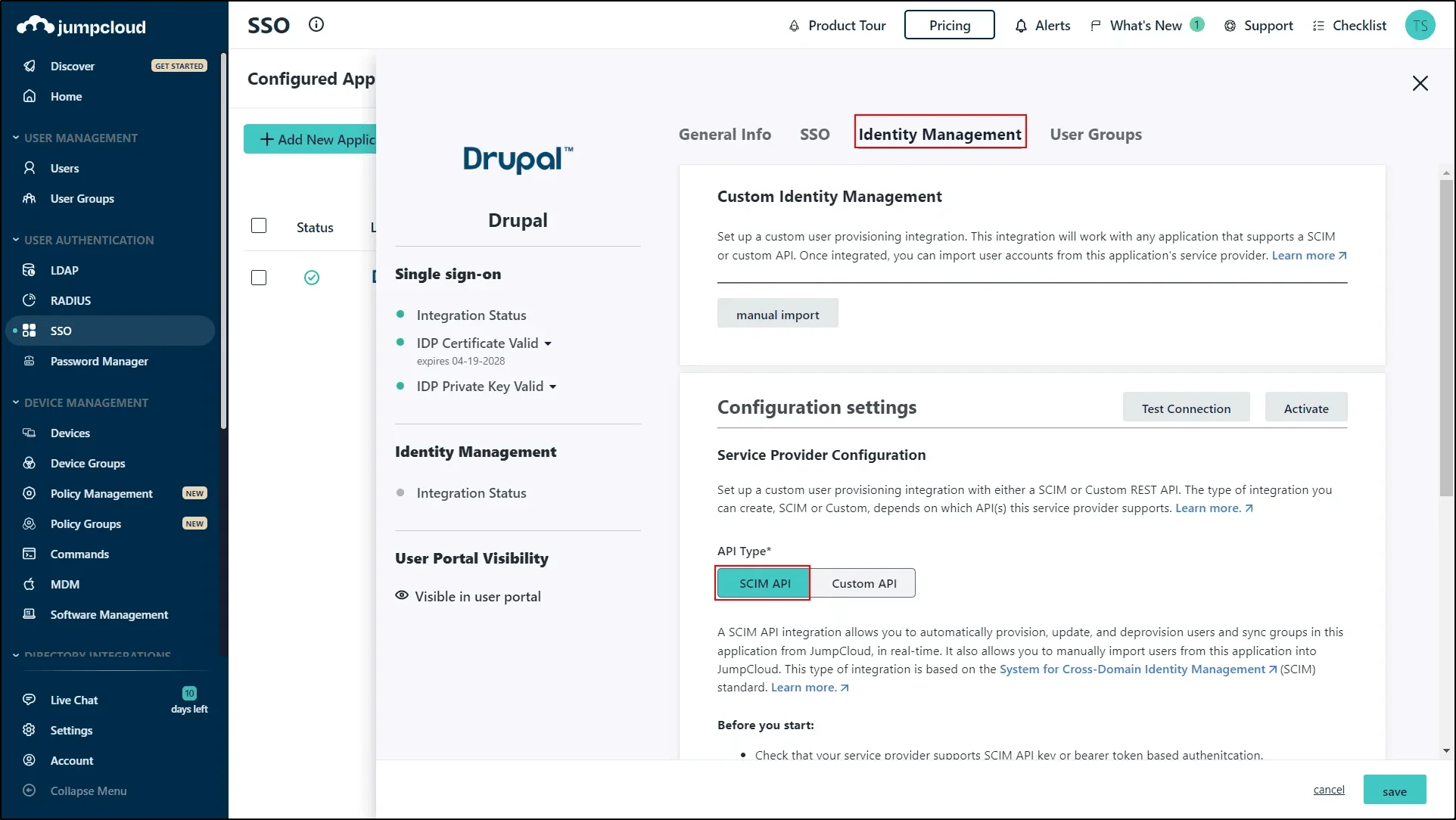Click the active status check icon
The width and height of the screenshot is (1456, 820).
point(312,278)
